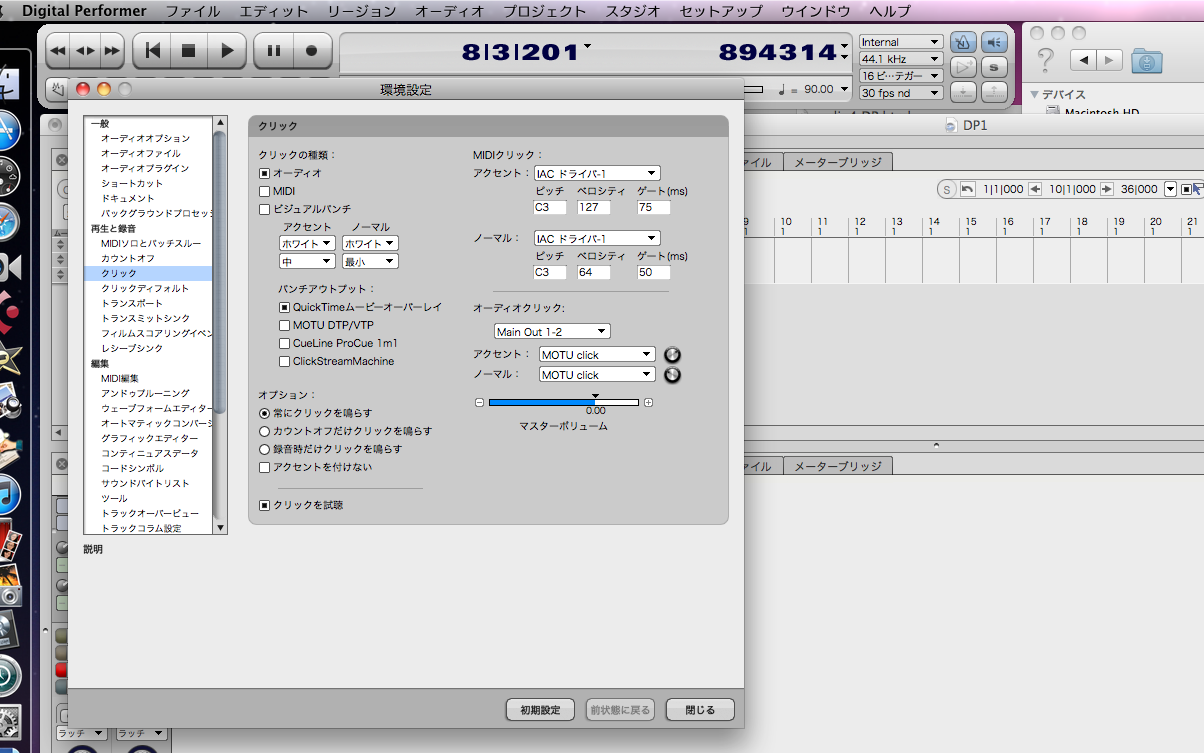This screenshot has width=1204, height=753.
Task: Click the Finder back/forward arrows button
Action: coord(1096,61)
